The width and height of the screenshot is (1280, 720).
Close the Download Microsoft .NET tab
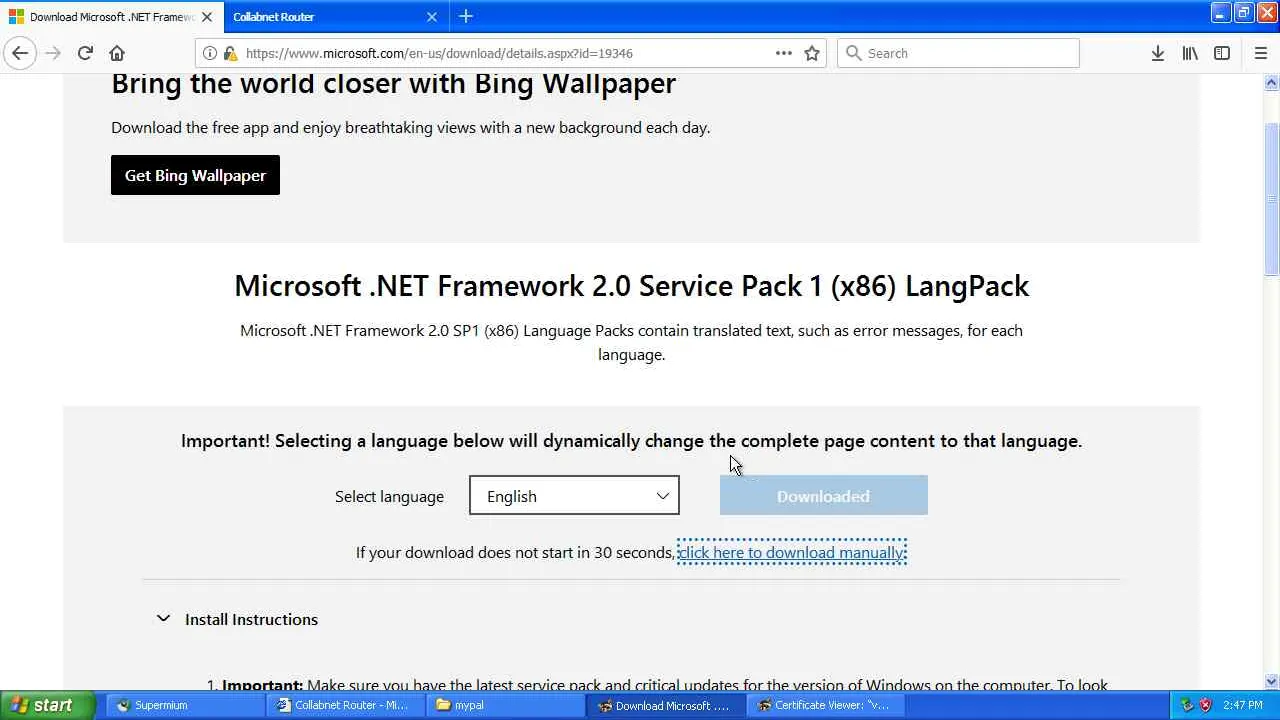[x=208, y=17]
